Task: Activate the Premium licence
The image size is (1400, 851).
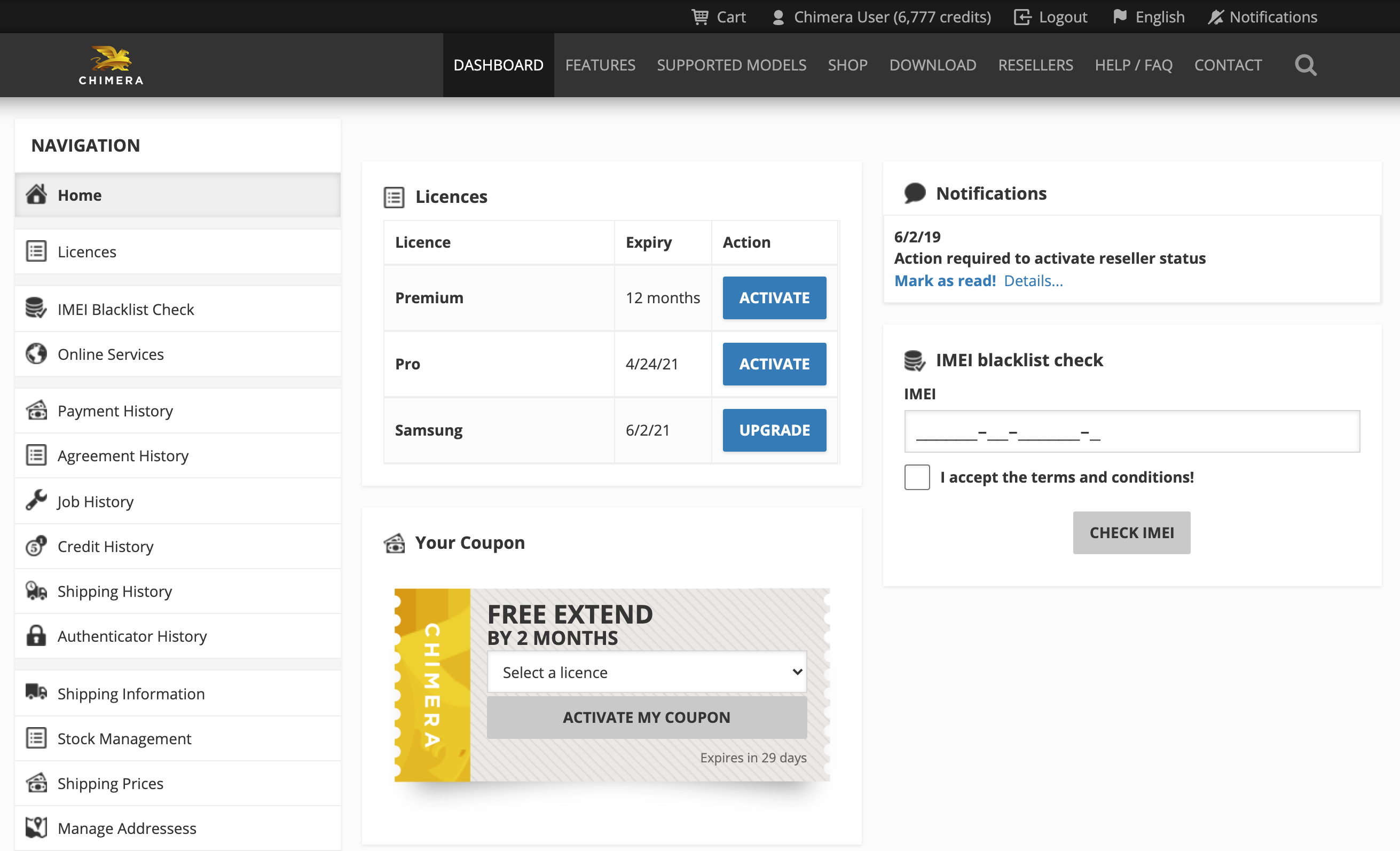Action: click(x=774, y=298)
